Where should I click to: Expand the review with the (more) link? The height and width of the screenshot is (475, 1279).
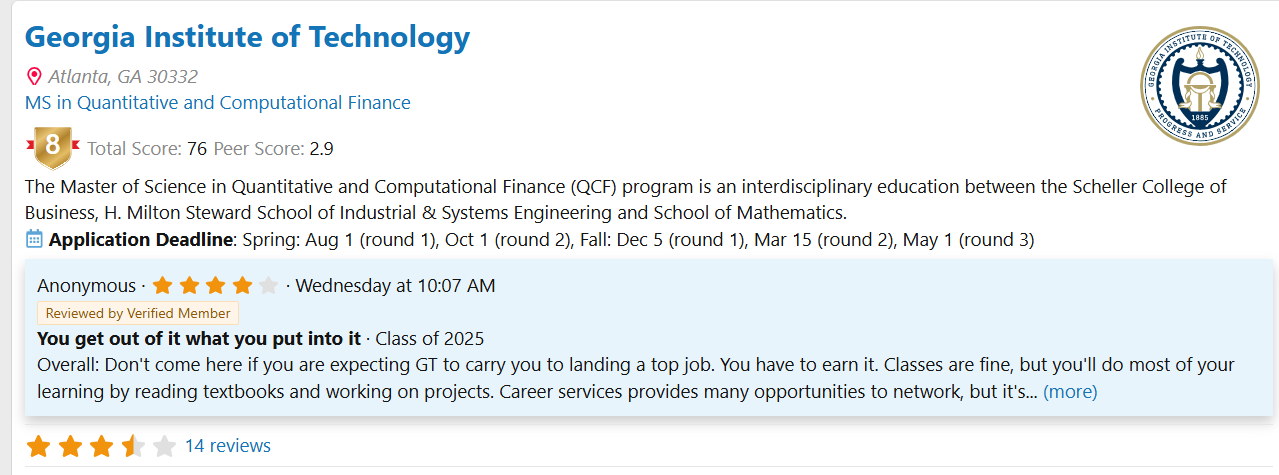pos(1070,392)
